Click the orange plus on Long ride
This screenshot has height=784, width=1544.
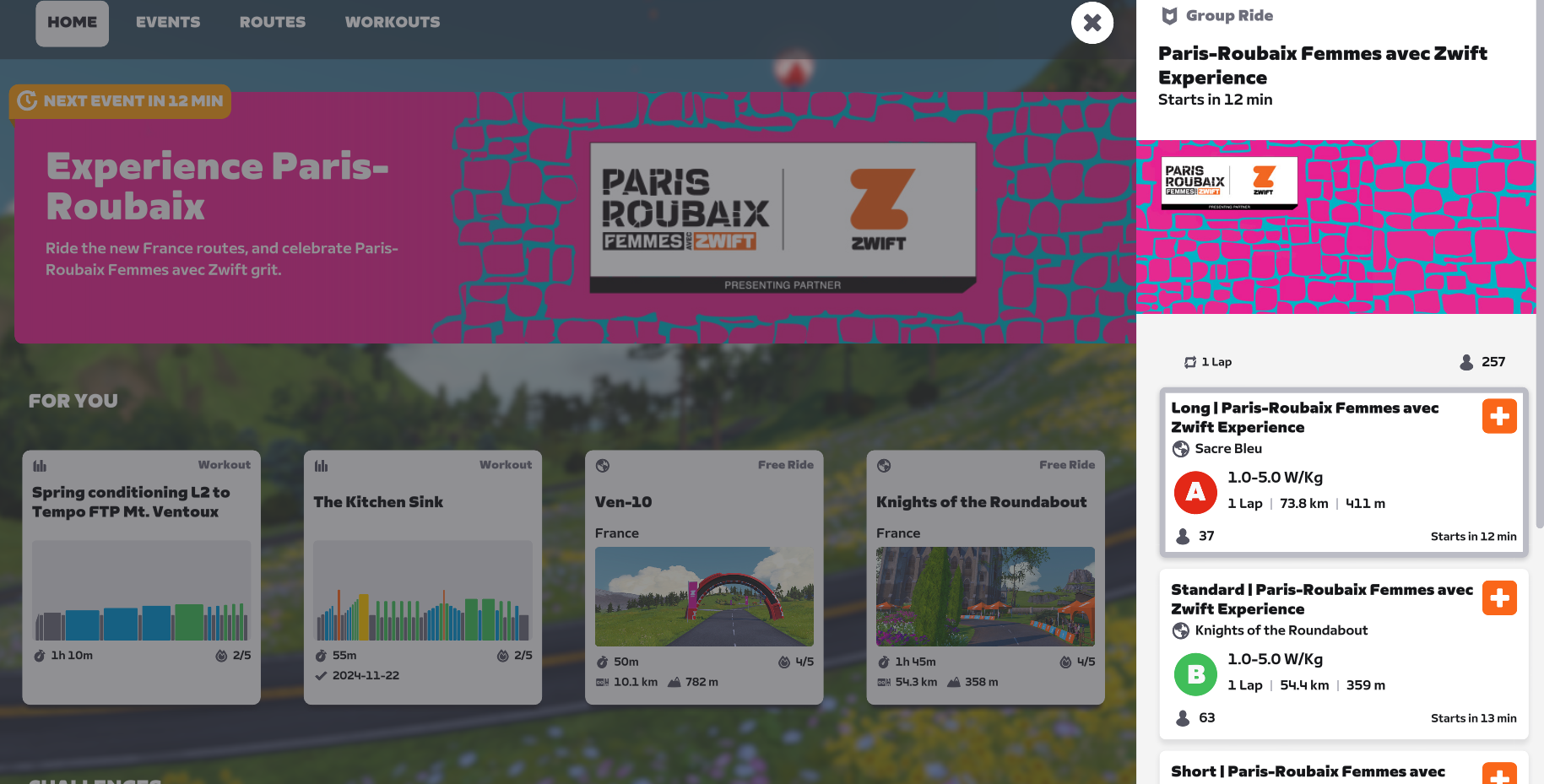coord(1499,416)
